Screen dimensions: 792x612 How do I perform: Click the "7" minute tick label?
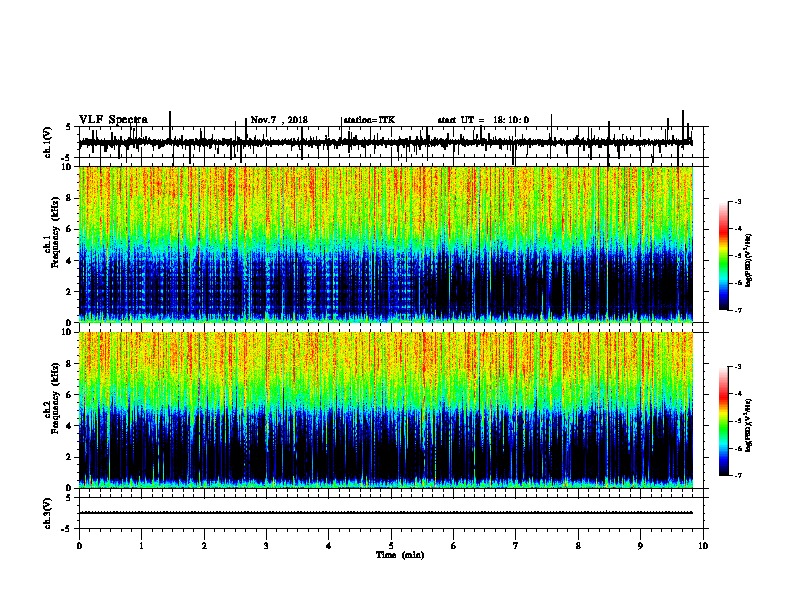click(516, 546)
